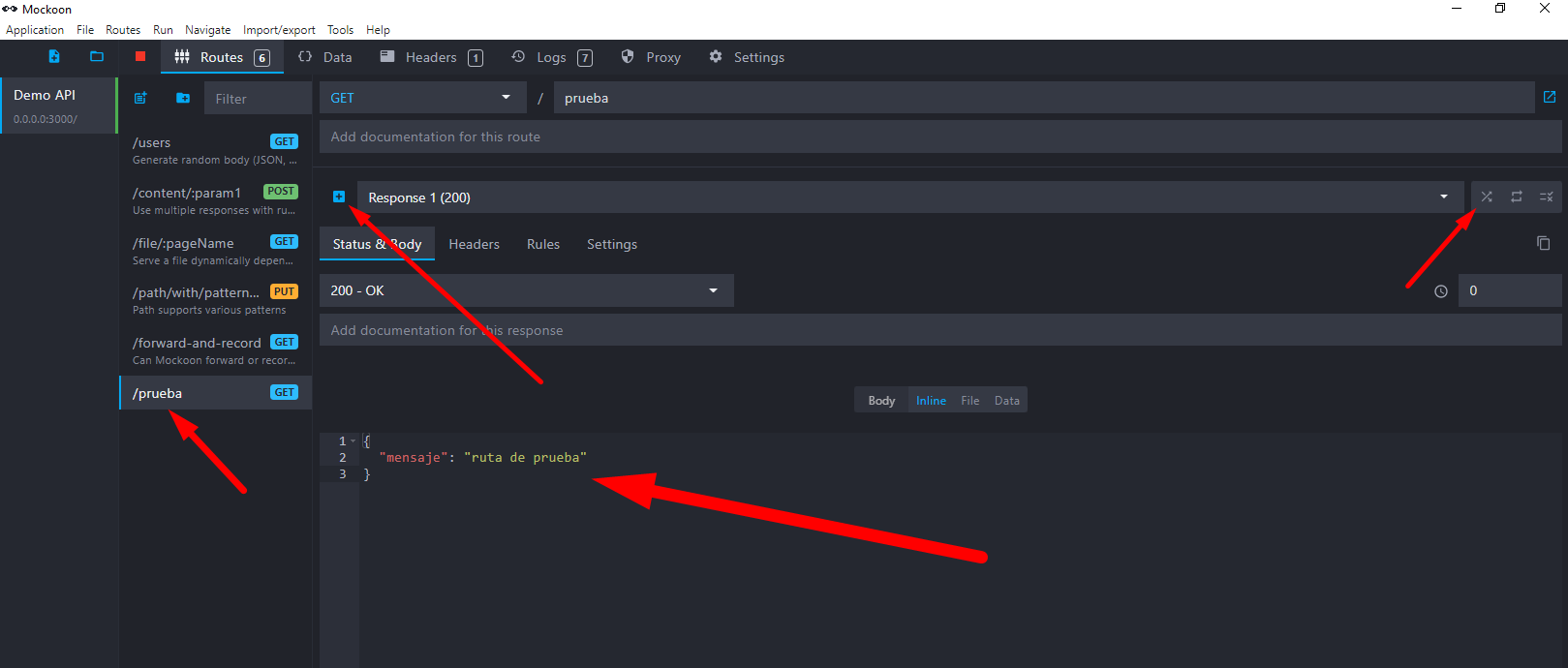The width and height of the screenshot is (1568, 668).
Task: Click the route Filter input field
Action: 257,99
